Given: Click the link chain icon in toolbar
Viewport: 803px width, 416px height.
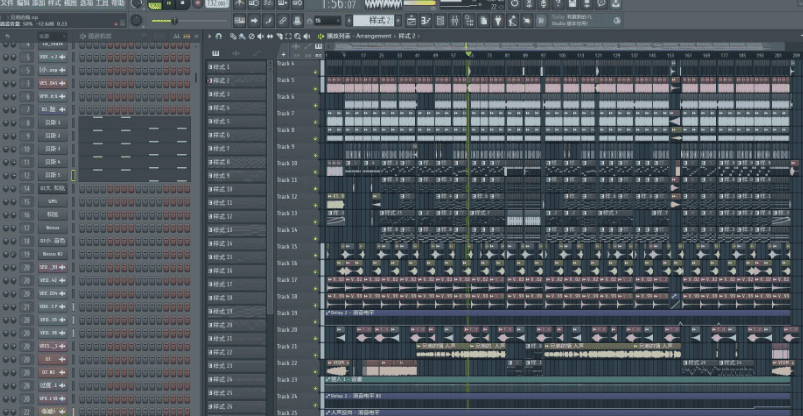Looking at the screenshot, I should click(284, 20).
